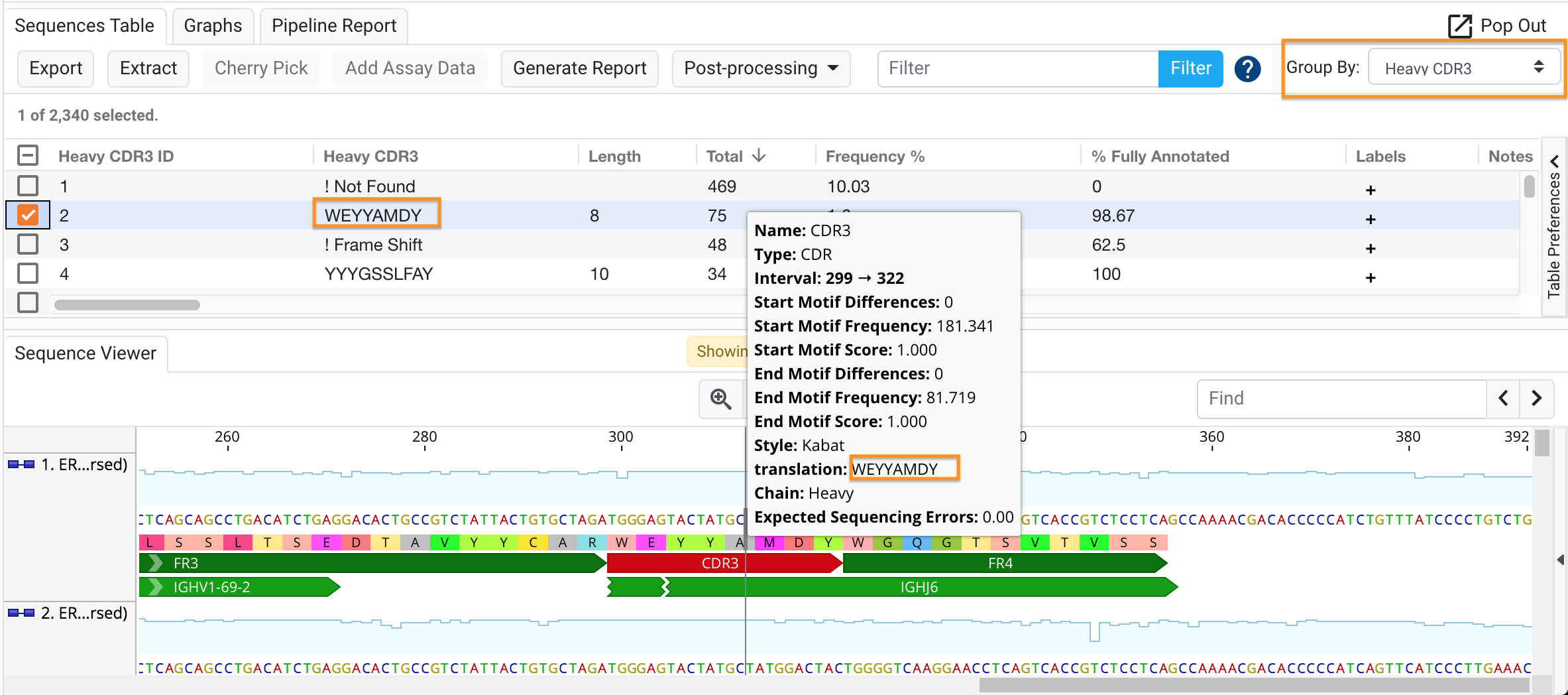The image size is (1568, 695).
Task: Switch to the Graphs tab
Action: pyautogui.click(x=213, y=26)
